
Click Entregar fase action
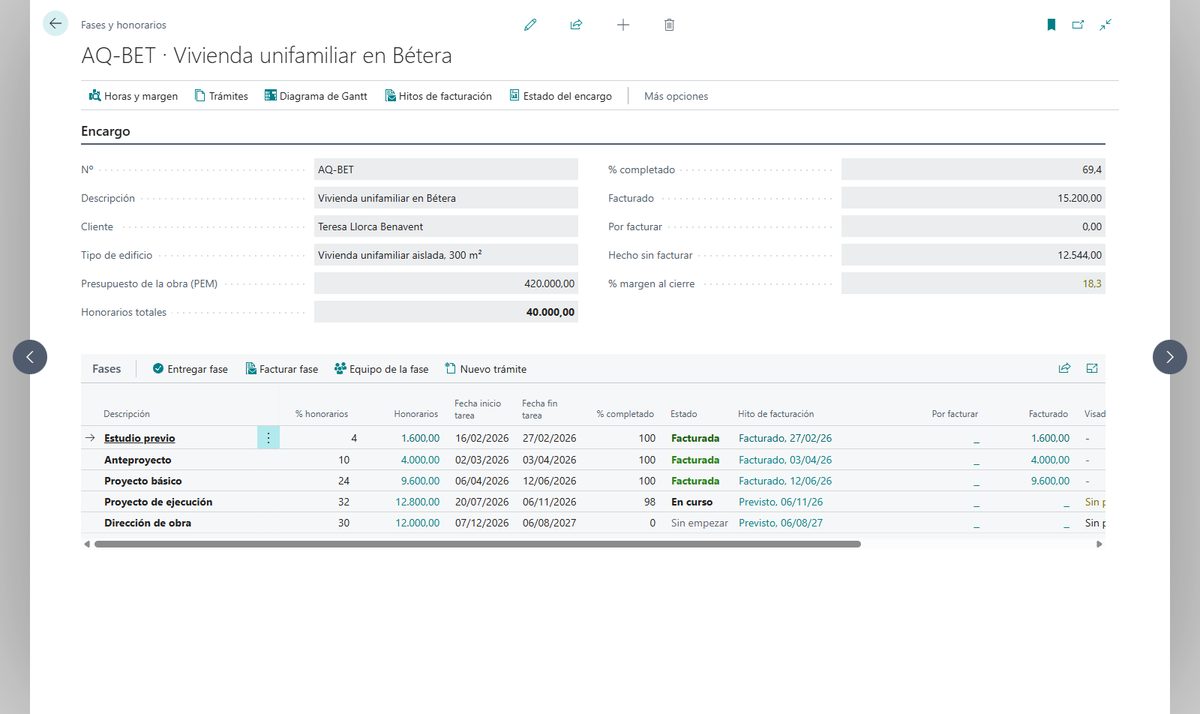190,369
